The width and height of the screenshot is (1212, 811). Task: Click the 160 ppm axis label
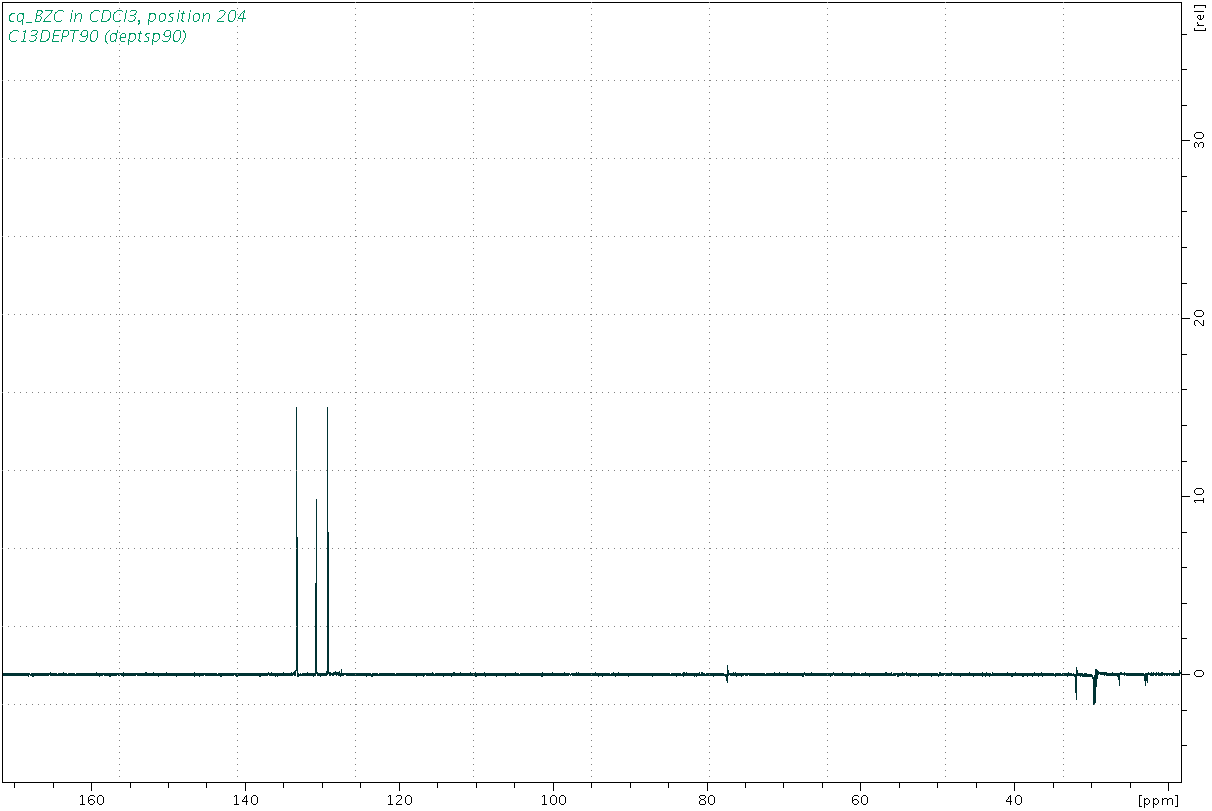[x=92, y=799]
